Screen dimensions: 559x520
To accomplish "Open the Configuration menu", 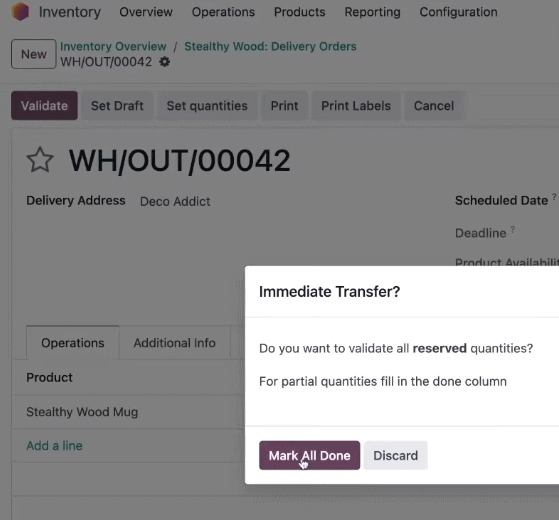I will [458, 12].
